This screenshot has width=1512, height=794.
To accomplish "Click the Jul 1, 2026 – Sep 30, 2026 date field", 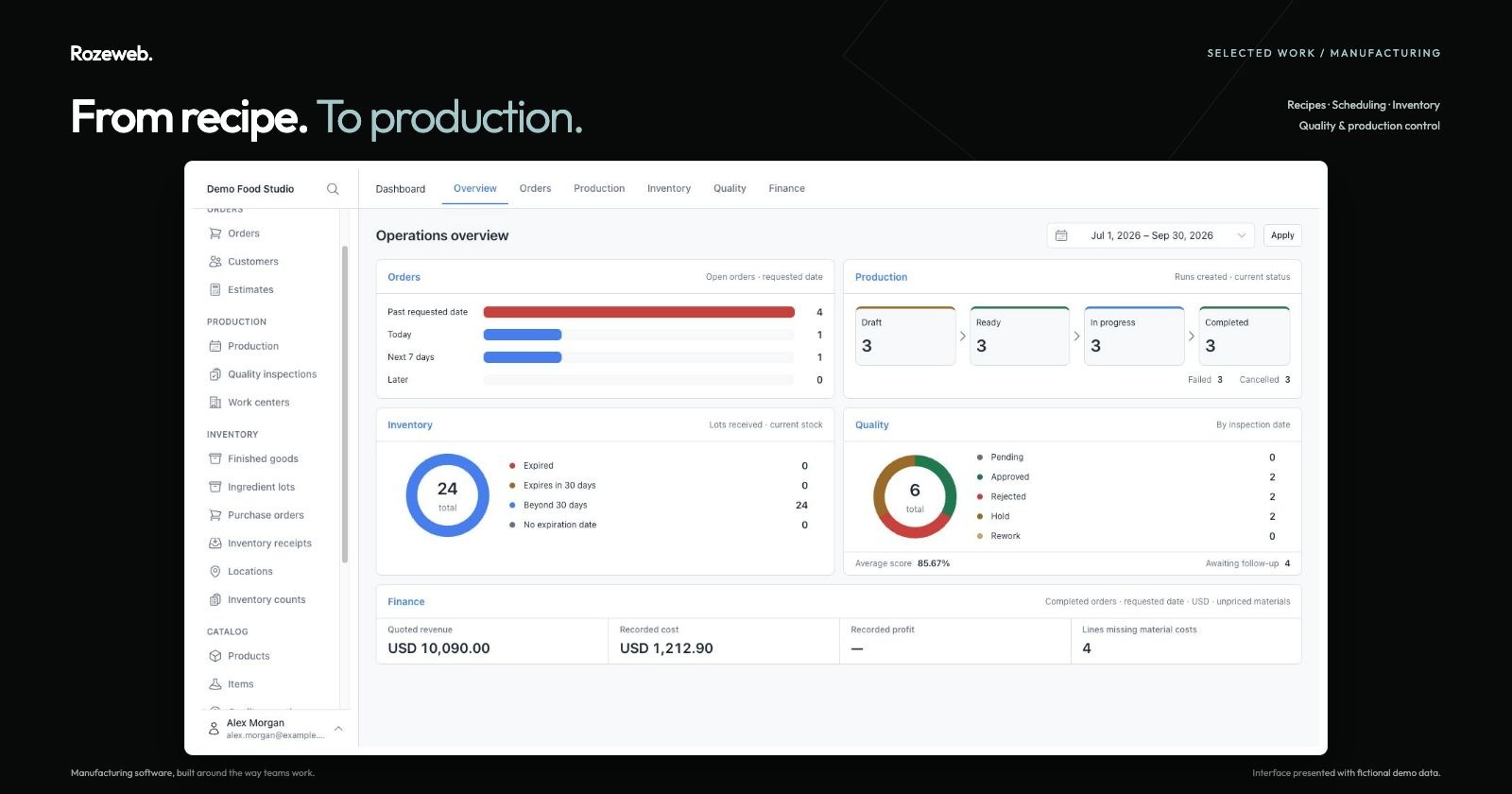I will 1151,235.
